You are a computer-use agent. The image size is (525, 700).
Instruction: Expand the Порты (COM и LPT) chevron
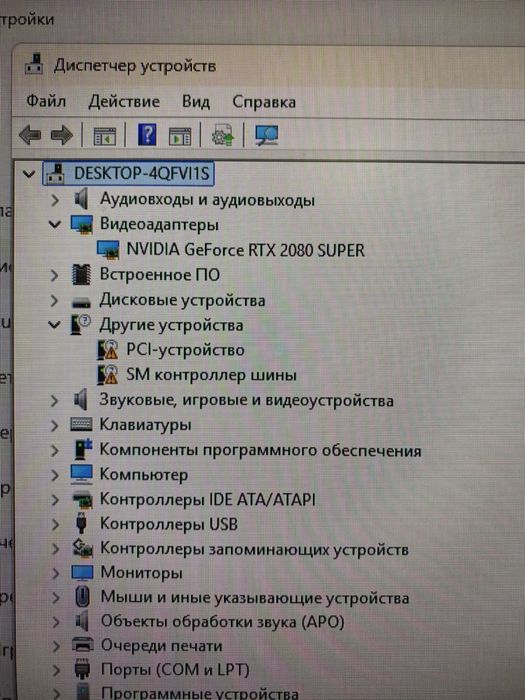pyautogui.click(x=56, y=670)
